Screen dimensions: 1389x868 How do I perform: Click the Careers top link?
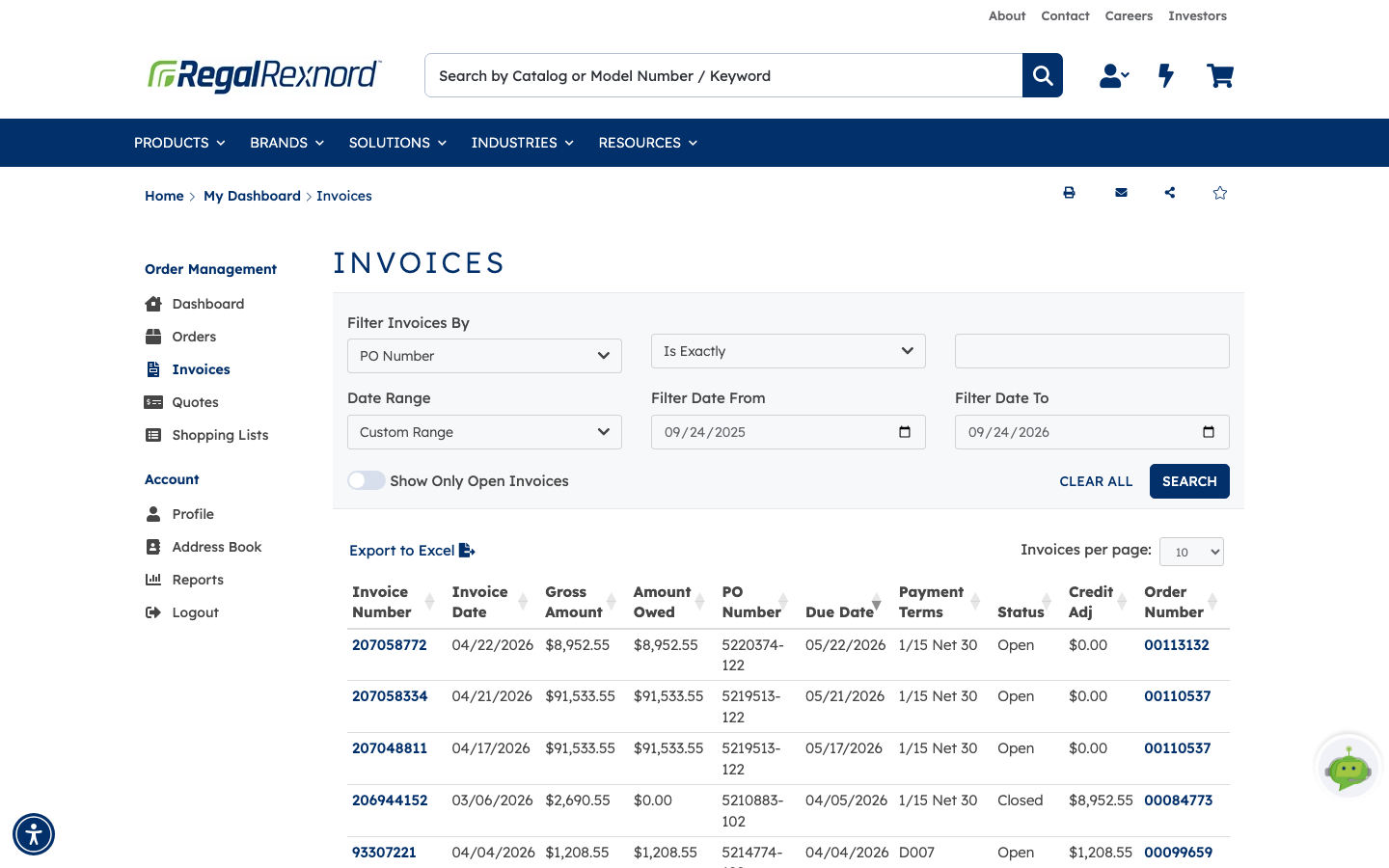1129,15
